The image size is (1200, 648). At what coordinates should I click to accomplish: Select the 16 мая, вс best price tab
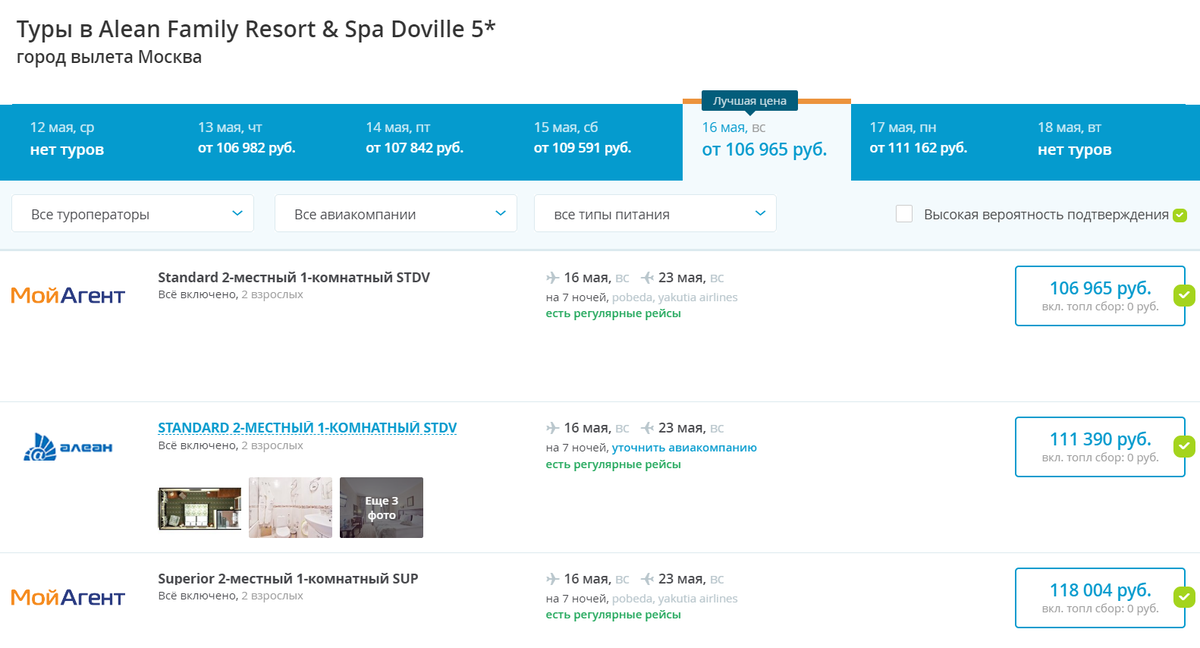click(x=767, y=140)
